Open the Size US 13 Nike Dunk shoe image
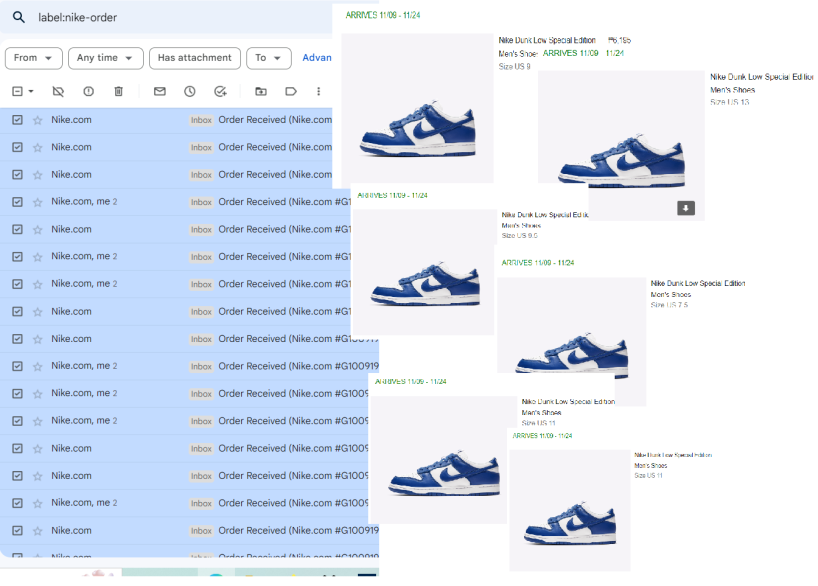 [x=621, y=146]
